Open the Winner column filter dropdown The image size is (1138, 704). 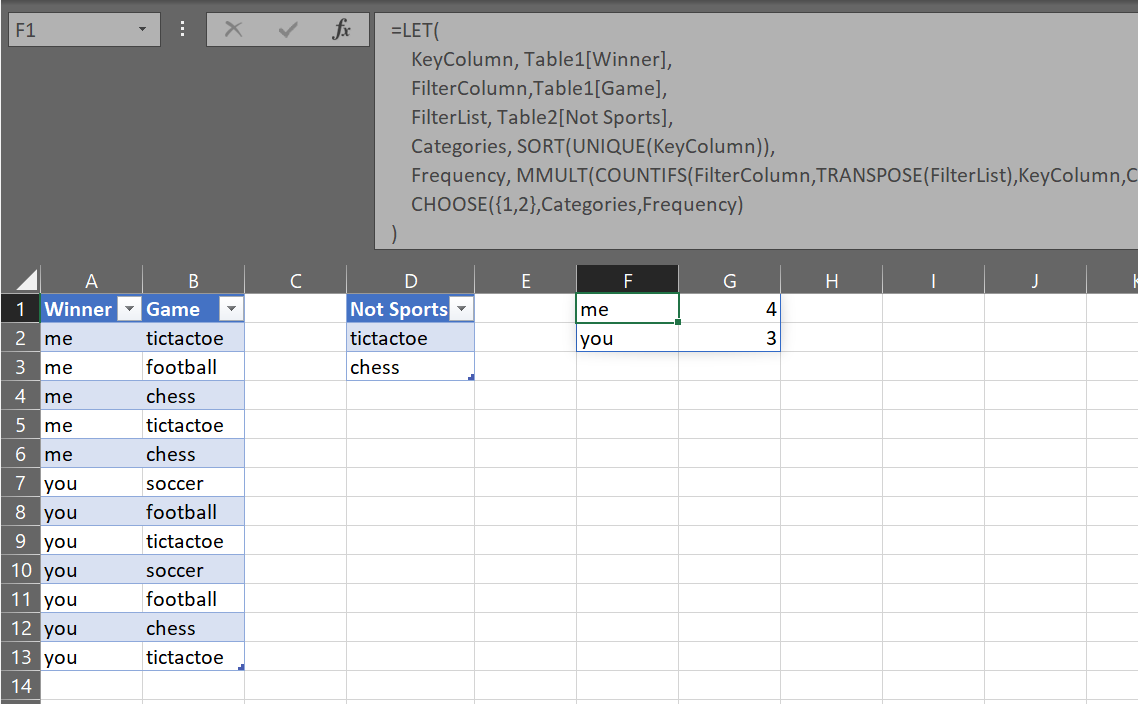[x=129, y=309]
